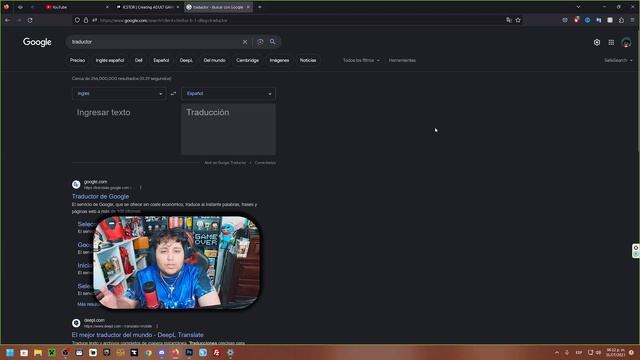640x360 pixels.
Task: Select the Inglés español filter chip
Action: [110, 60]
